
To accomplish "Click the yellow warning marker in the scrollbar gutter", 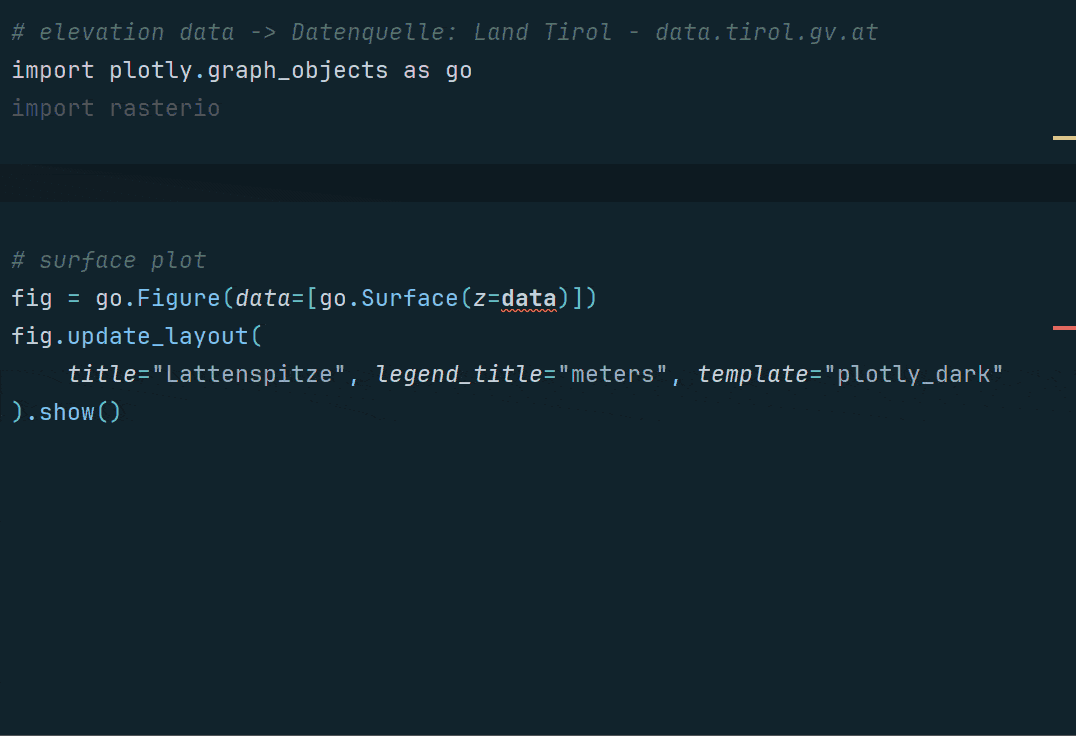I will (x=1064, y=138).
